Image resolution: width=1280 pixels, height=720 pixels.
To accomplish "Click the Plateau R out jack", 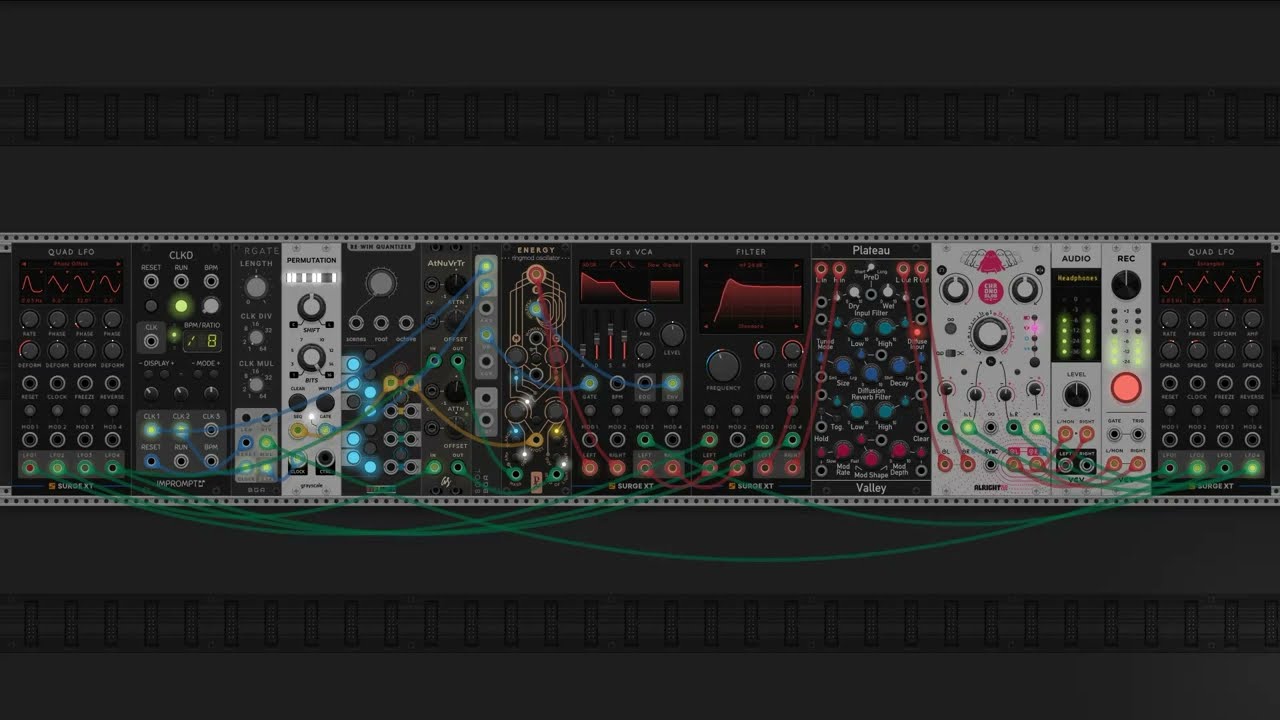I will click(x=920, y=268).
